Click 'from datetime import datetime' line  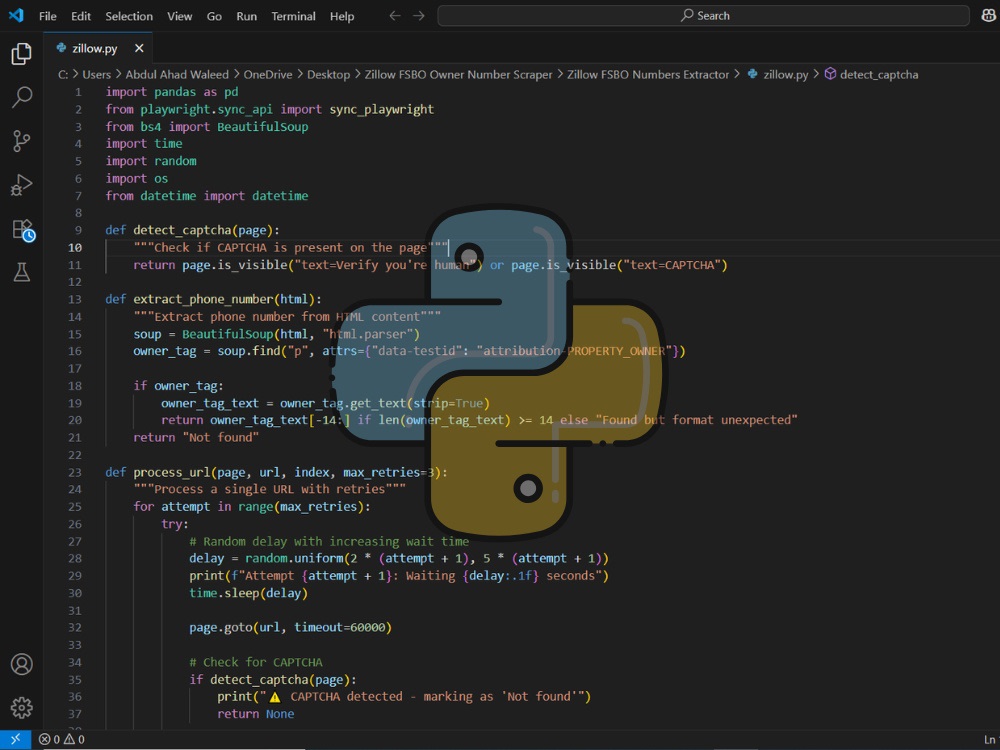pos(207,195)
